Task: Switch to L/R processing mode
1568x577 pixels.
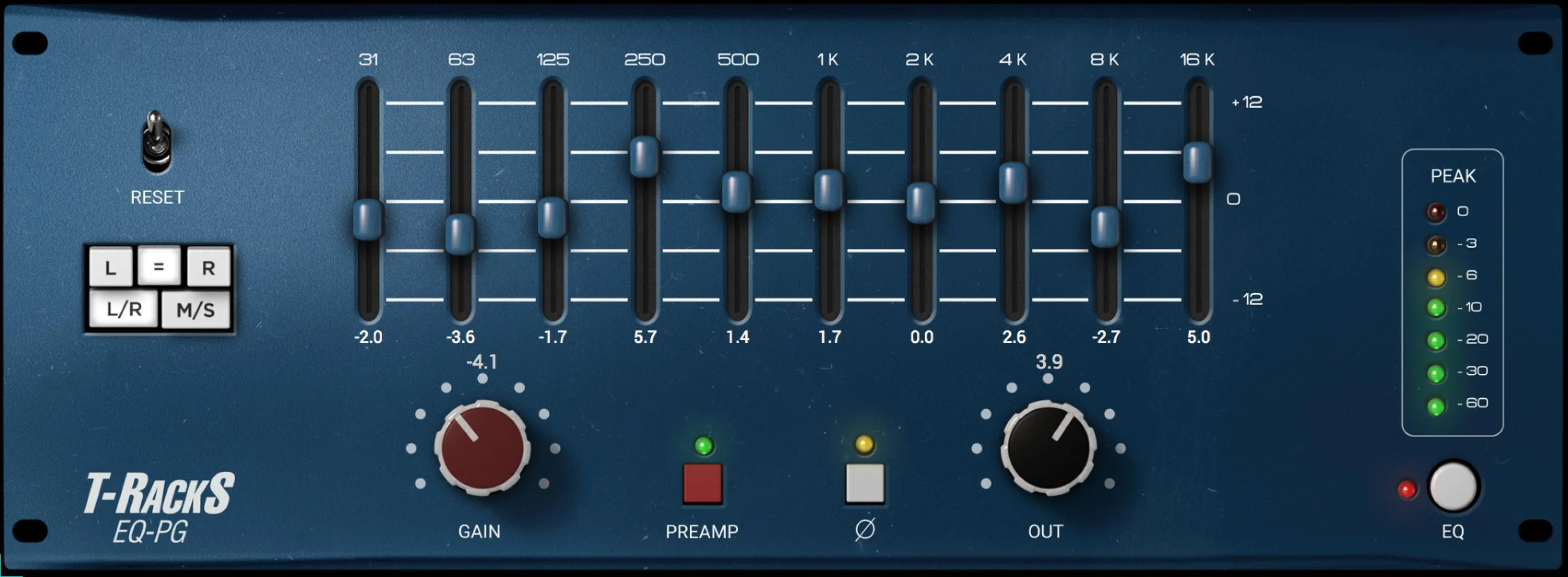Action: coord(123,308)
